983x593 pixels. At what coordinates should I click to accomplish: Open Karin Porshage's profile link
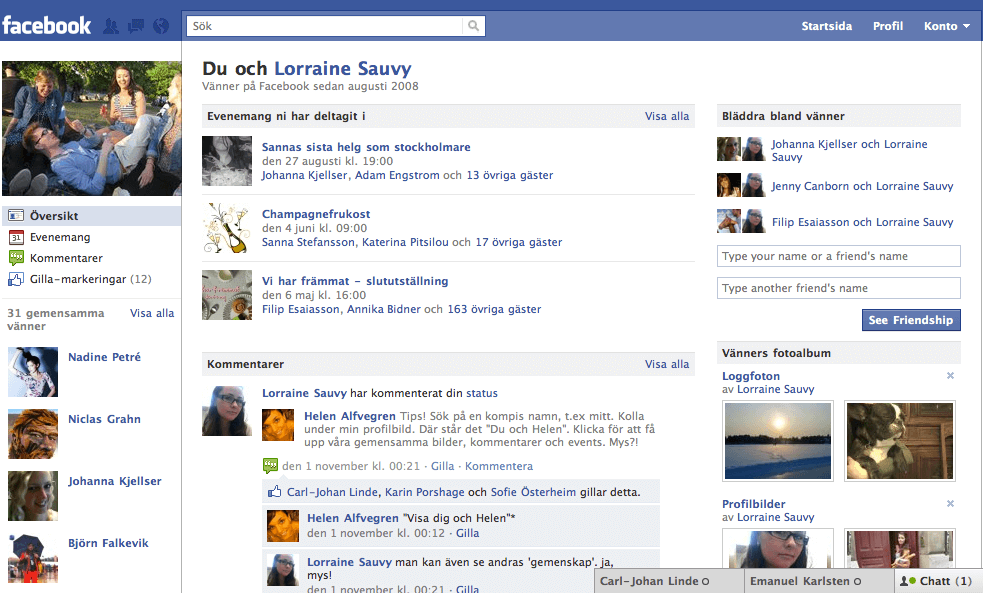424,493
